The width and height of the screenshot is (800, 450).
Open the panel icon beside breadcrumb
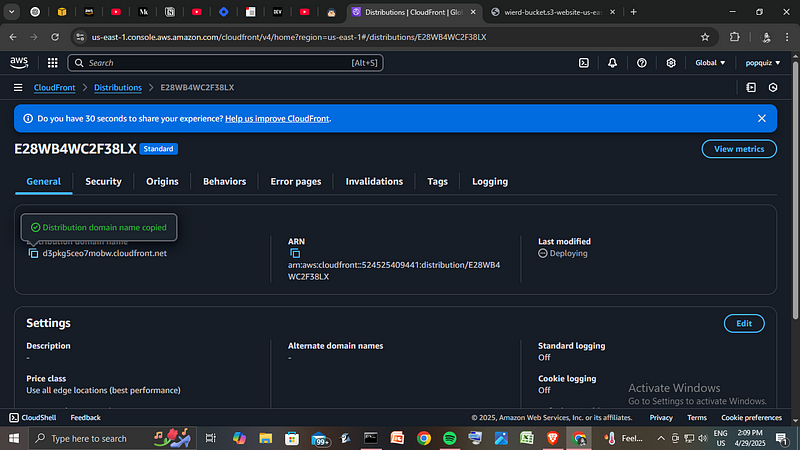[x=751, y=88]
